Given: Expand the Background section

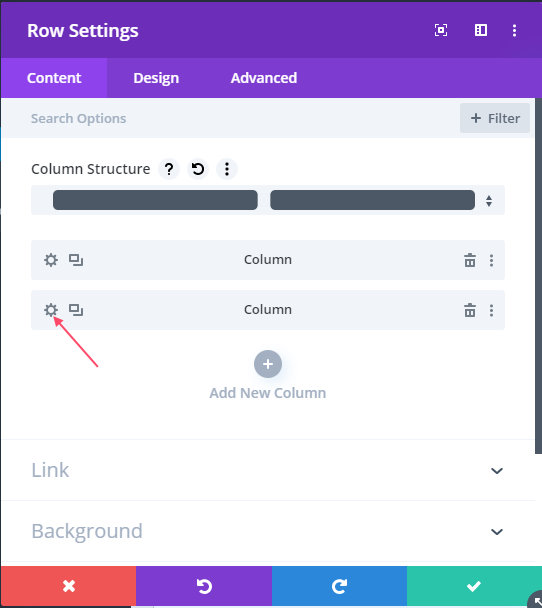Looking at the screenshot, I should (x=268, y=531).
